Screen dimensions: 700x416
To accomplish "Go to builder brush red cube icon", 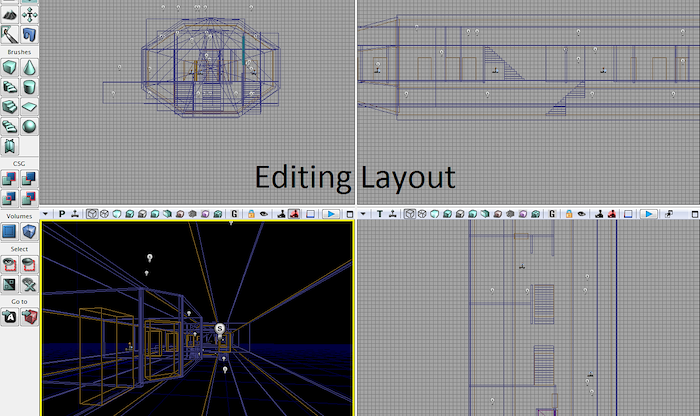I will 29,317.
